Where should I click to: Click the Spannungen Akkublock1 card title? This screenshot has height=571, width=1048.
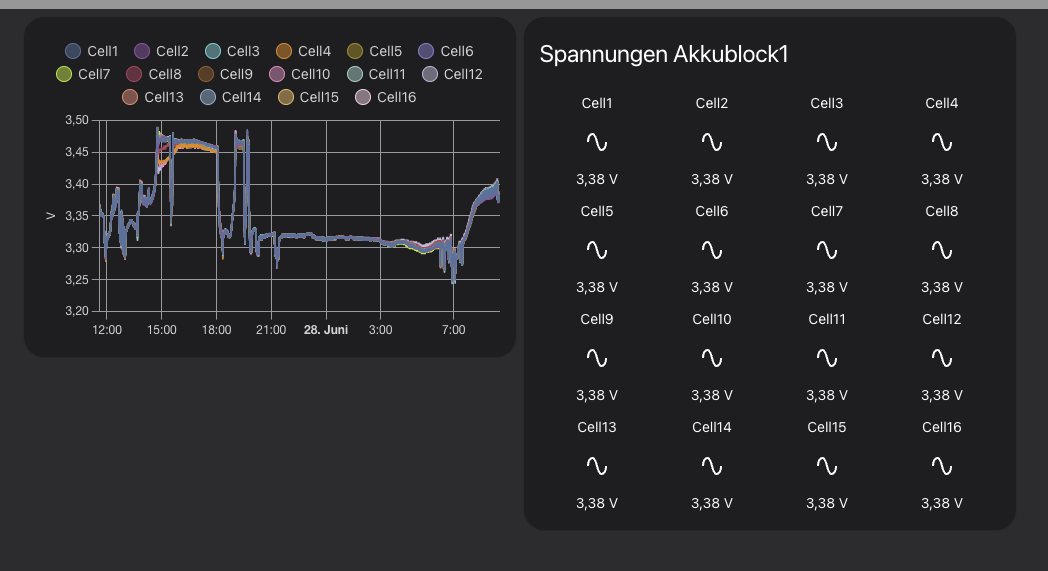pyautogui.click(x=664, y=54)
